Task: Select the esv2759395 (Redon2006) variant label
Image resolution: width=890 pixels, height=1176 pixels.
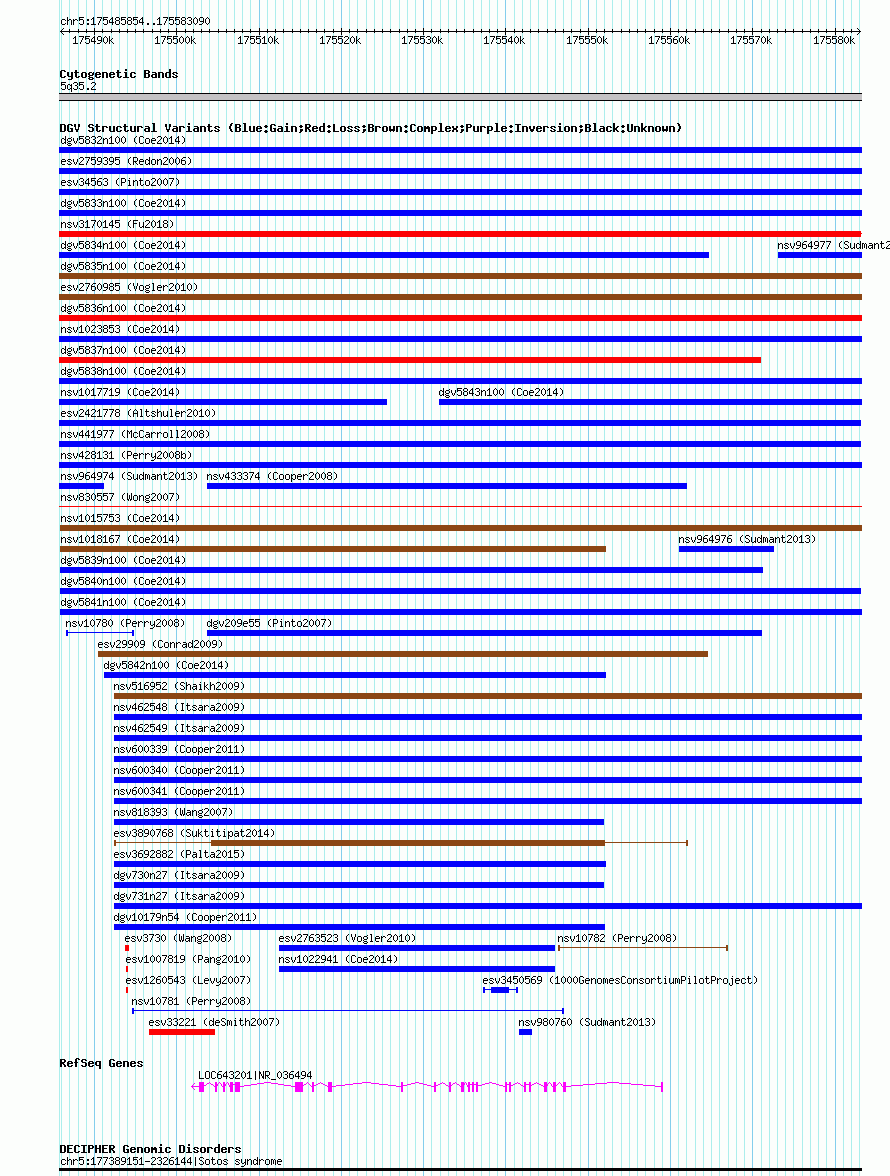Action: pyautogui.click(x=126, y=161)
